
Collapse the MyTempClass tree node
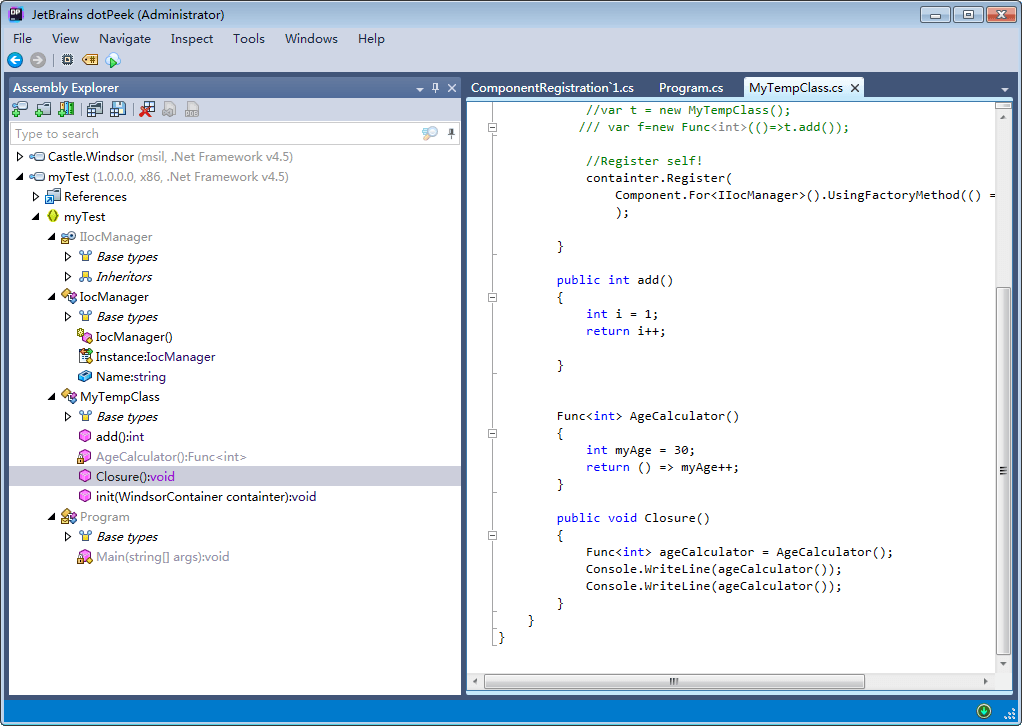(52, 397)
